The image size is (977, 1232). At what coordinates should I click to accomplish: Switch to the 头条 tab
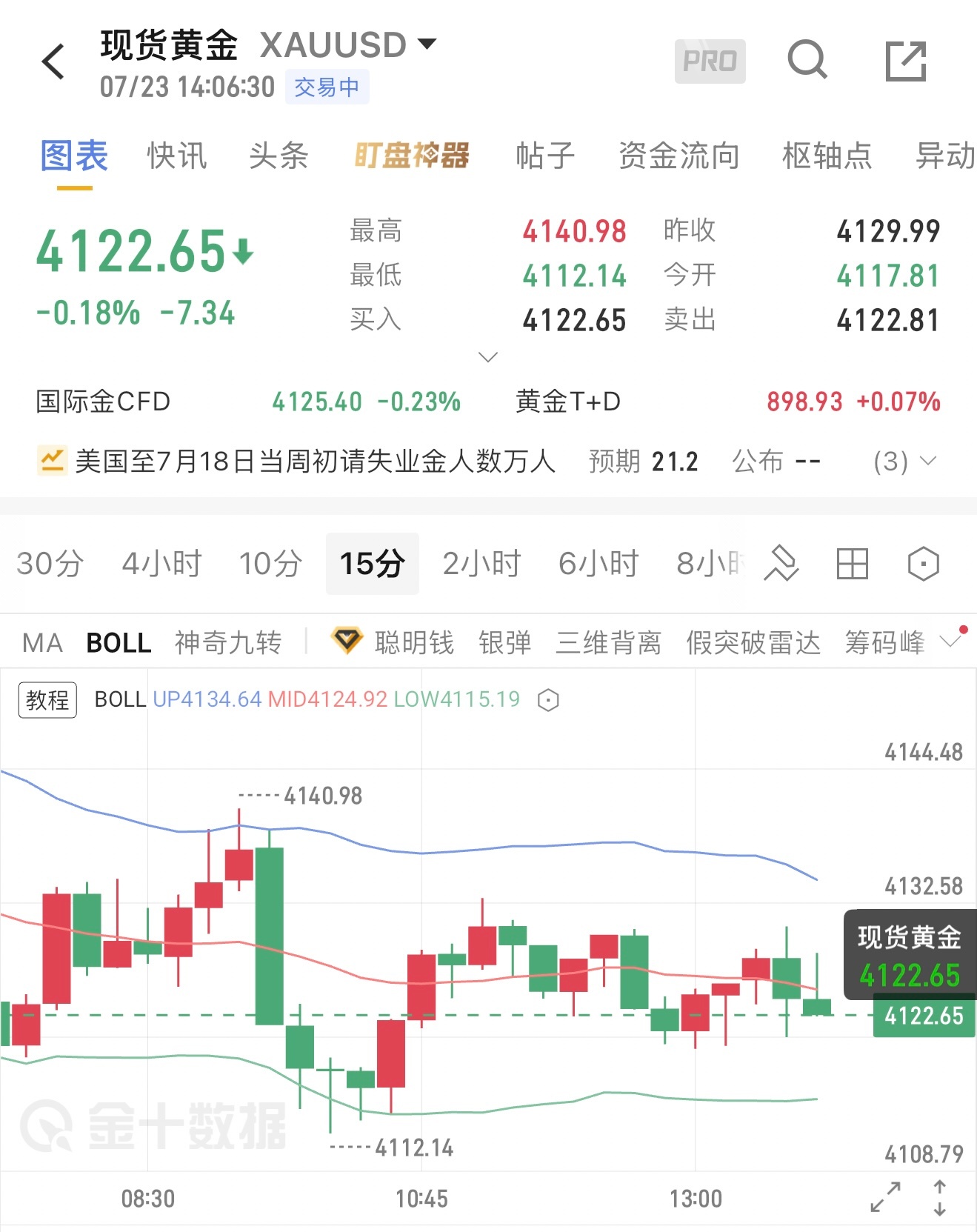pos(279,156)
